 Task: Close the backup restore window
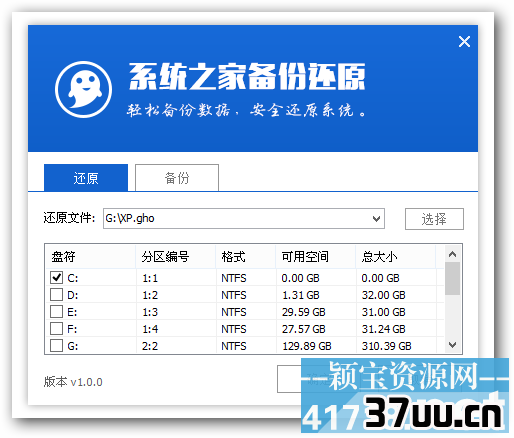click(464, 42)
